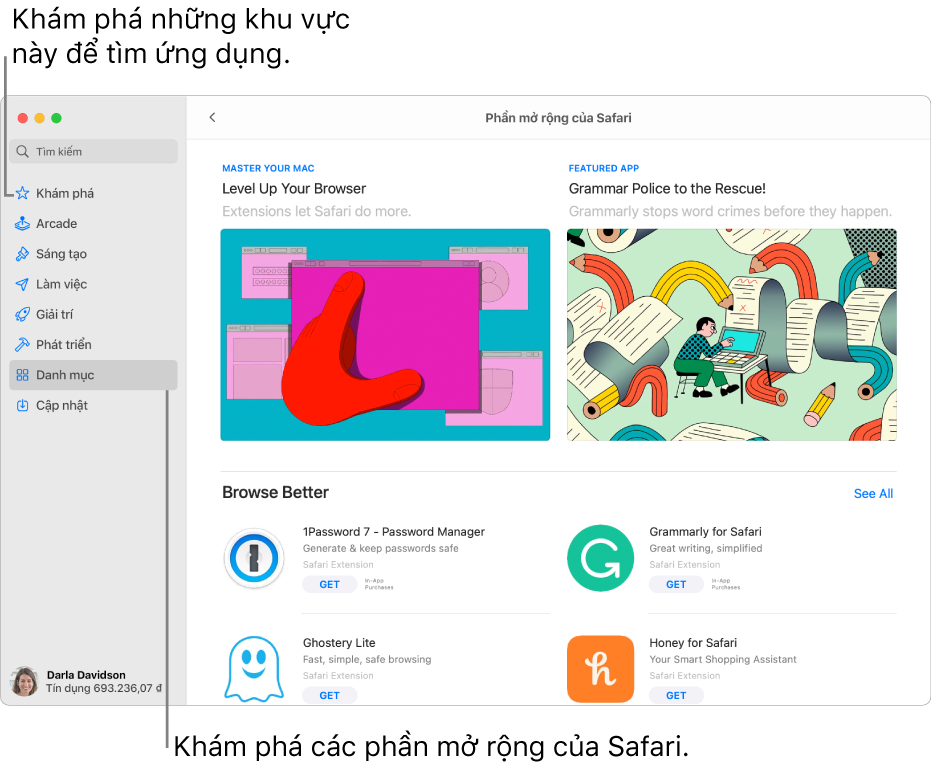
Task: Open Level Up Your Browser story title
Action: tap(294, 188)
